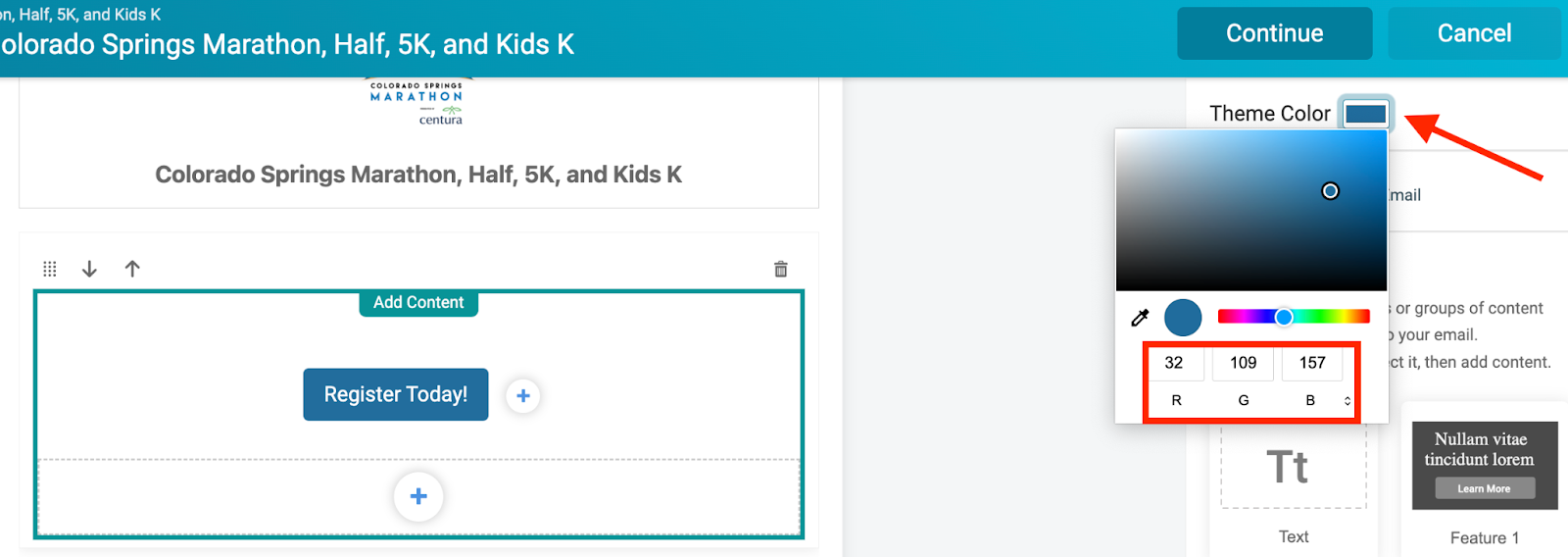
Task: Click the Register Today! button
Action: coord(396,394)
